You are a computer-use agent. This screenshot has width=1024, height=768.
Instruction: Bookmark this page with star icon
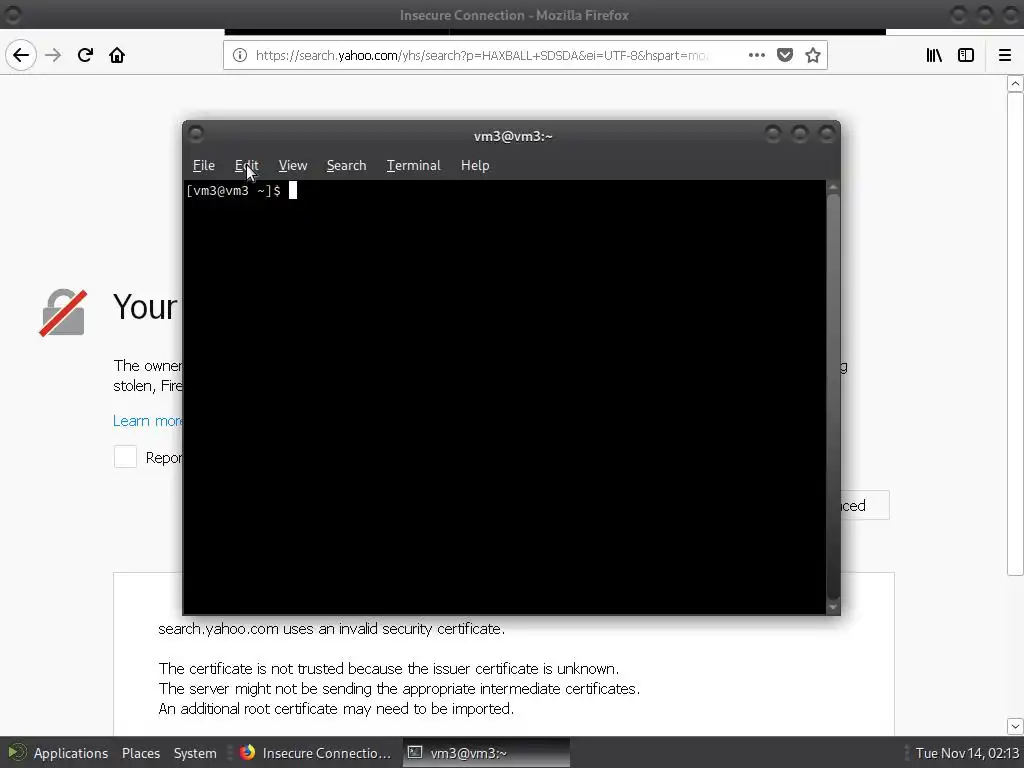(812, 56)
